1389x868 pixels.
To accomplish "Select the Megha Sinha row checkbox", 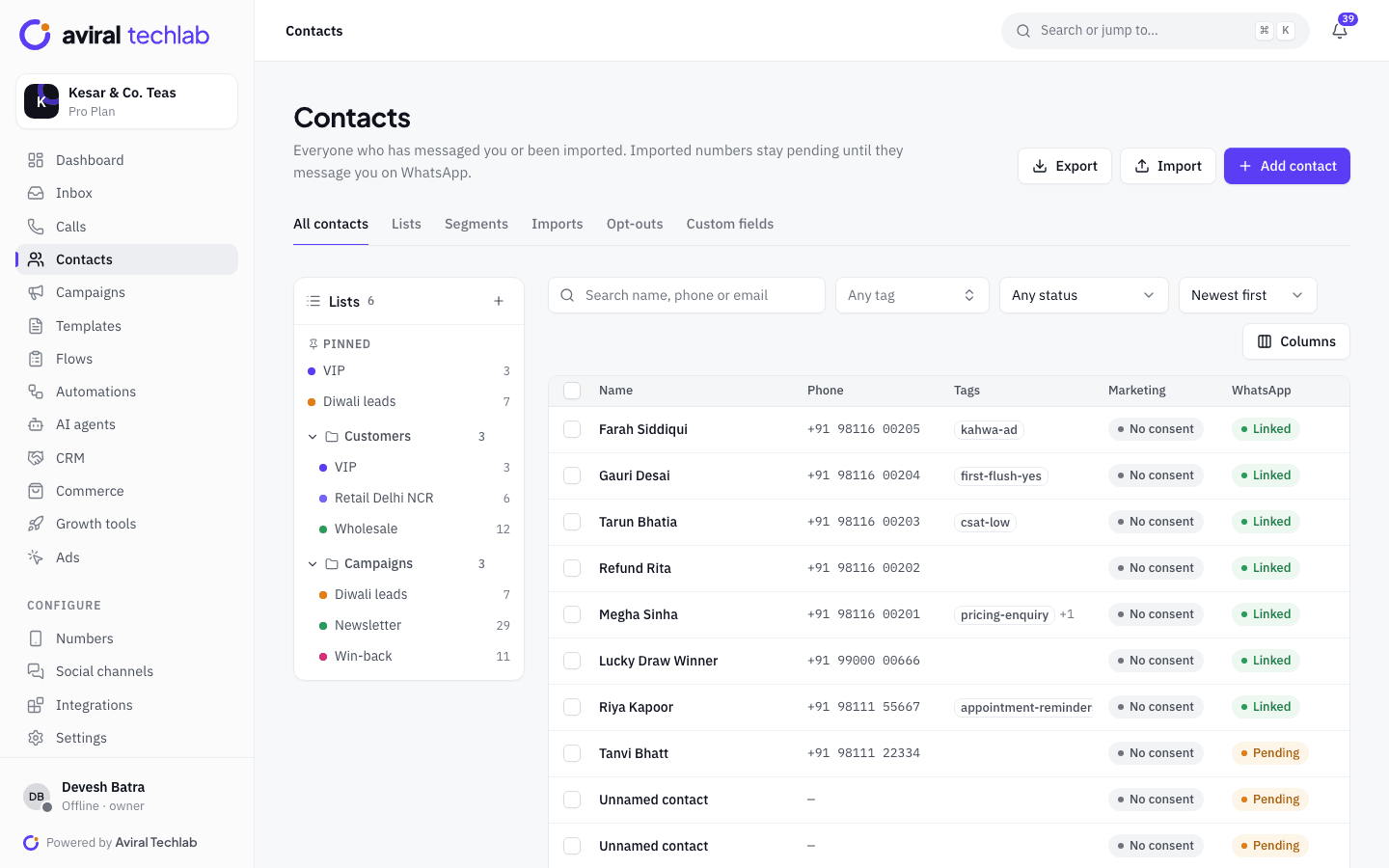I will point(572,614).
